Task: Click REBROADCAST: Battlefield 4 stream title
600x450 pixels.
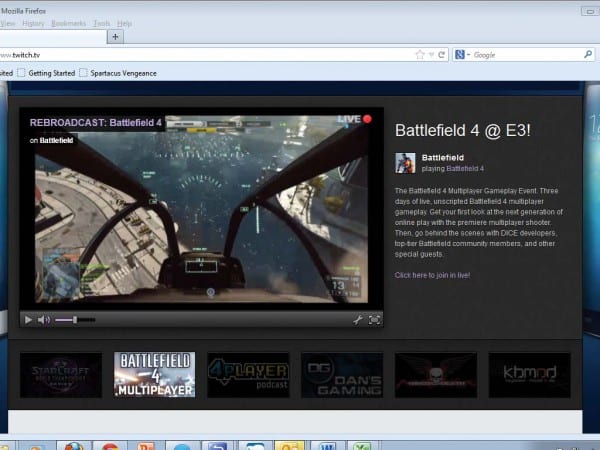Action: 96,122
